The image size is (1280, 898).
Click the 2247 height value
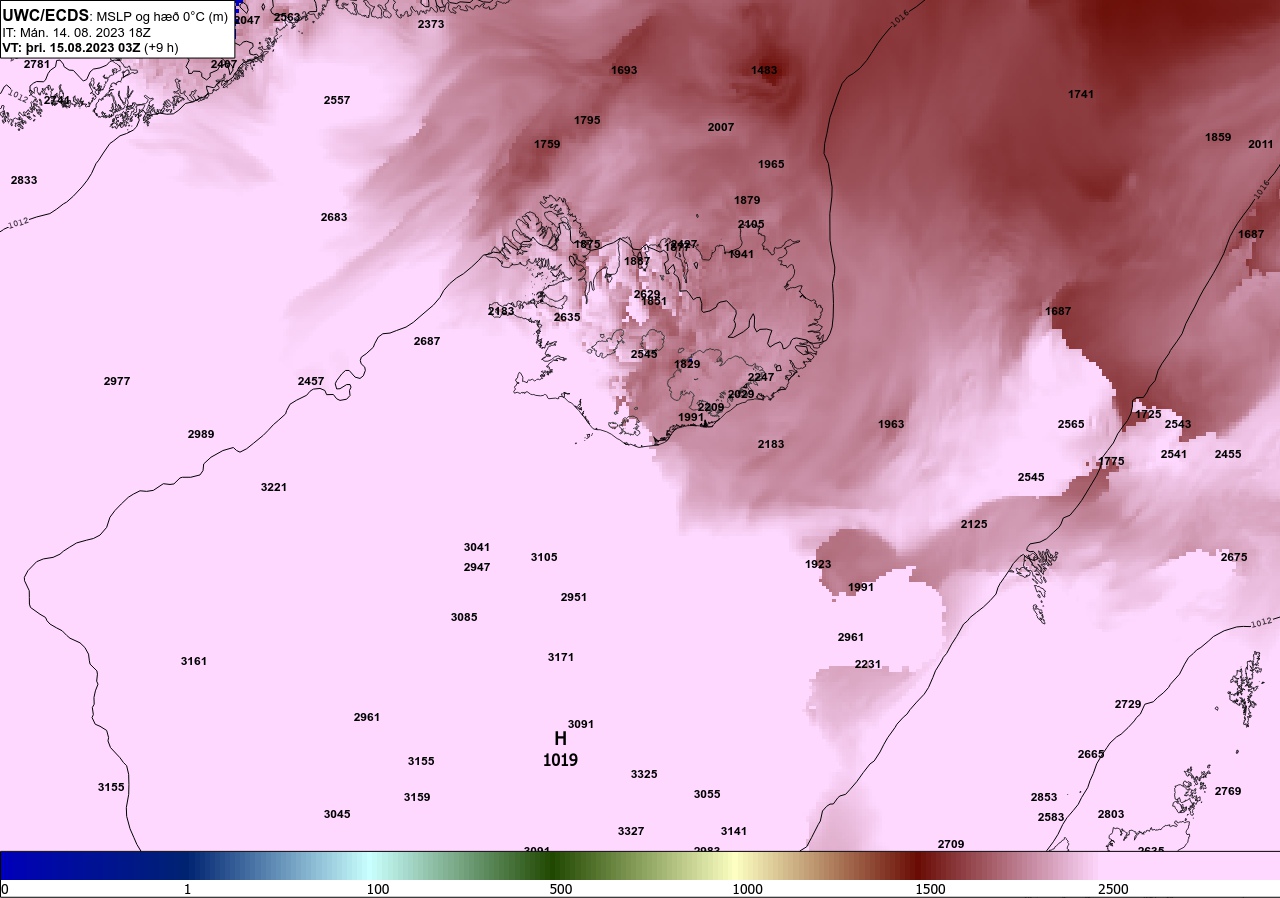pyautogui.click(x=761, y=377)
